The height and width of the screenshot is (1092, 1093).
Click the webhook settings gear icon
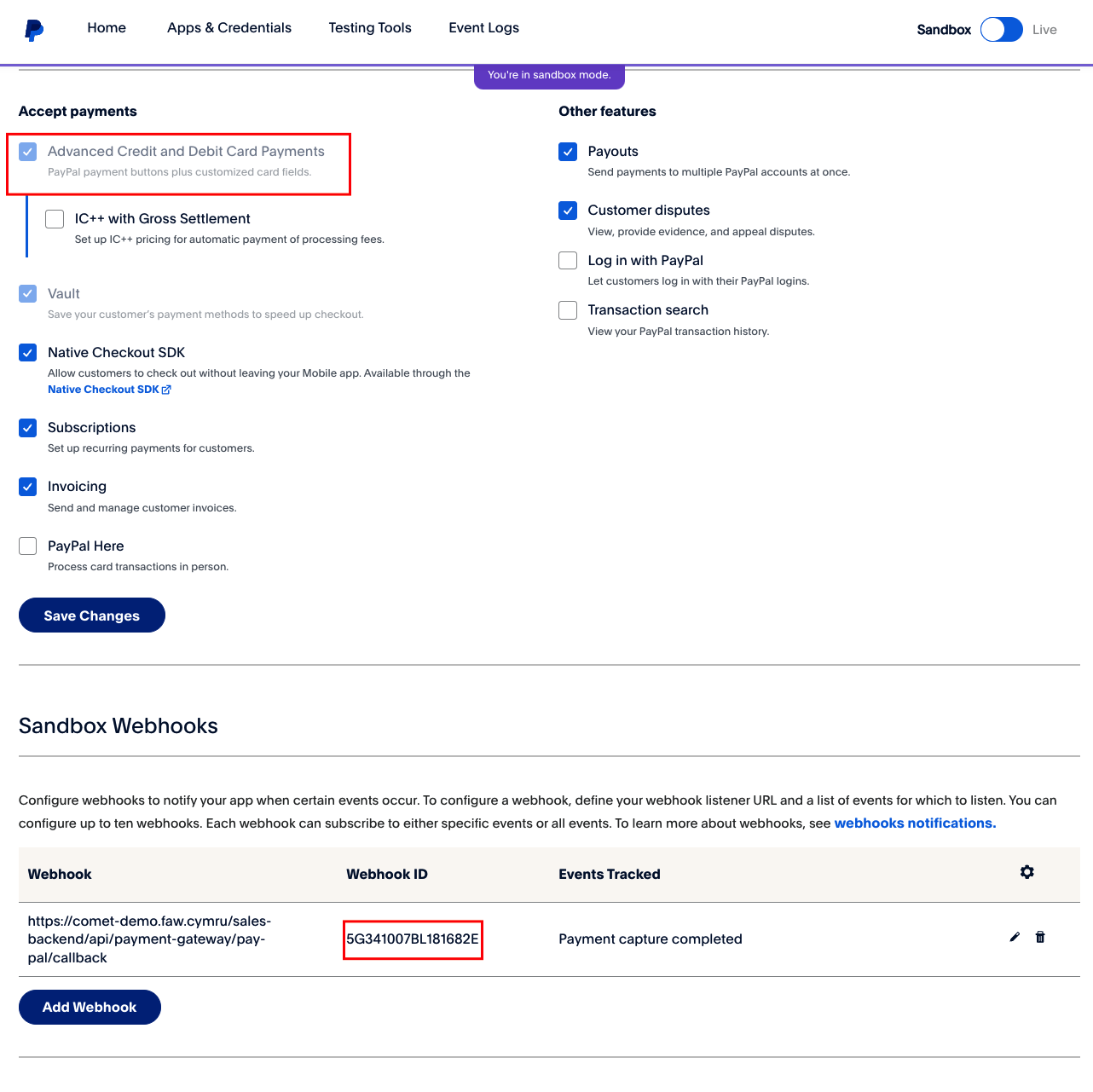pyautogui.click(x=1027, y=872)
